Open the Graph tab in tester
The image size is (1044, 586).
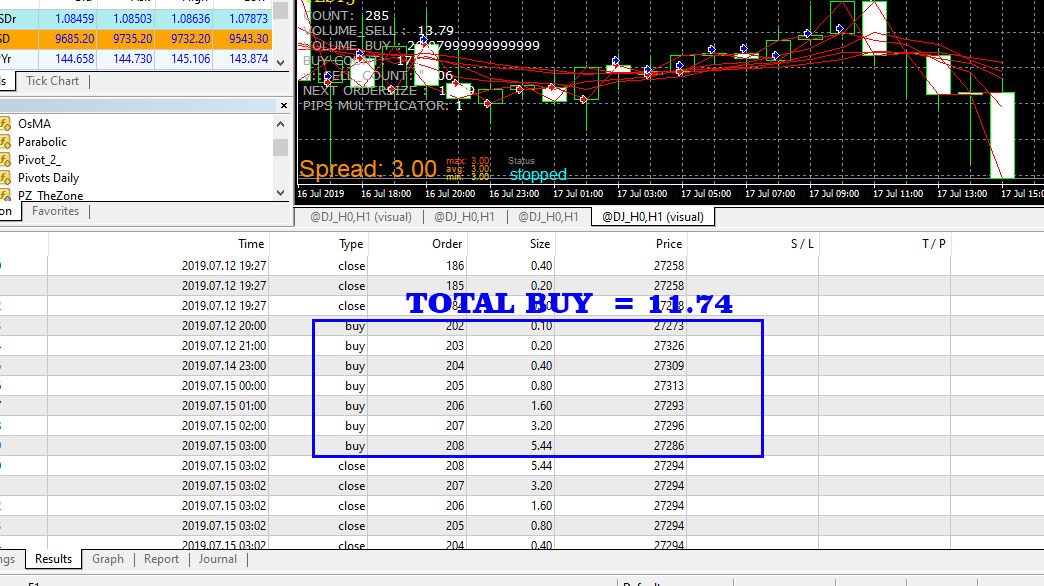point(108,559)
